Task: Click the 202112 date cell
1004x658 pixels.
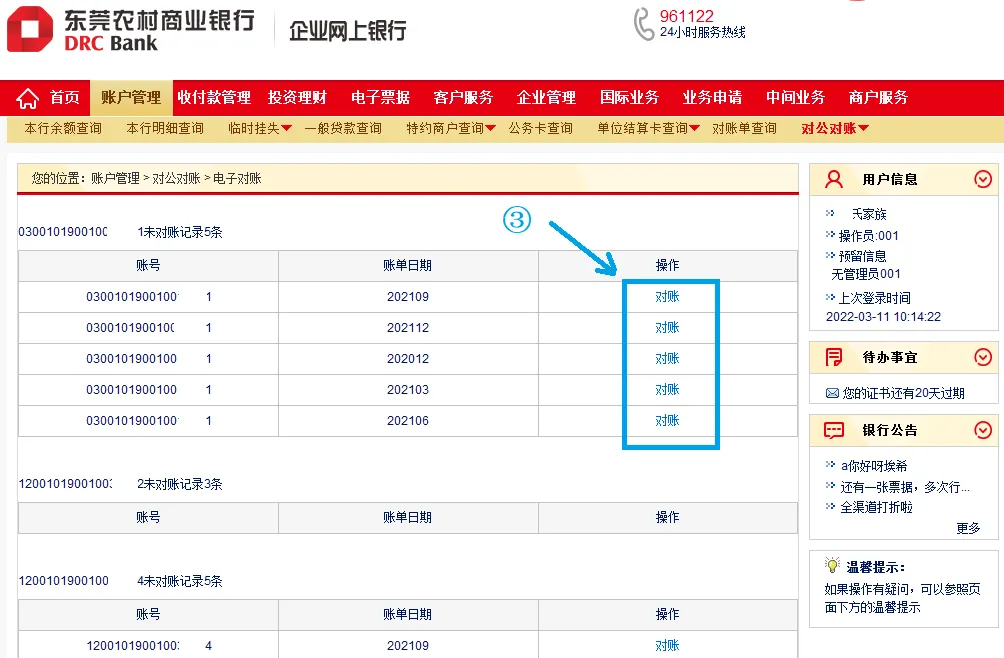Action: (408, 328)
